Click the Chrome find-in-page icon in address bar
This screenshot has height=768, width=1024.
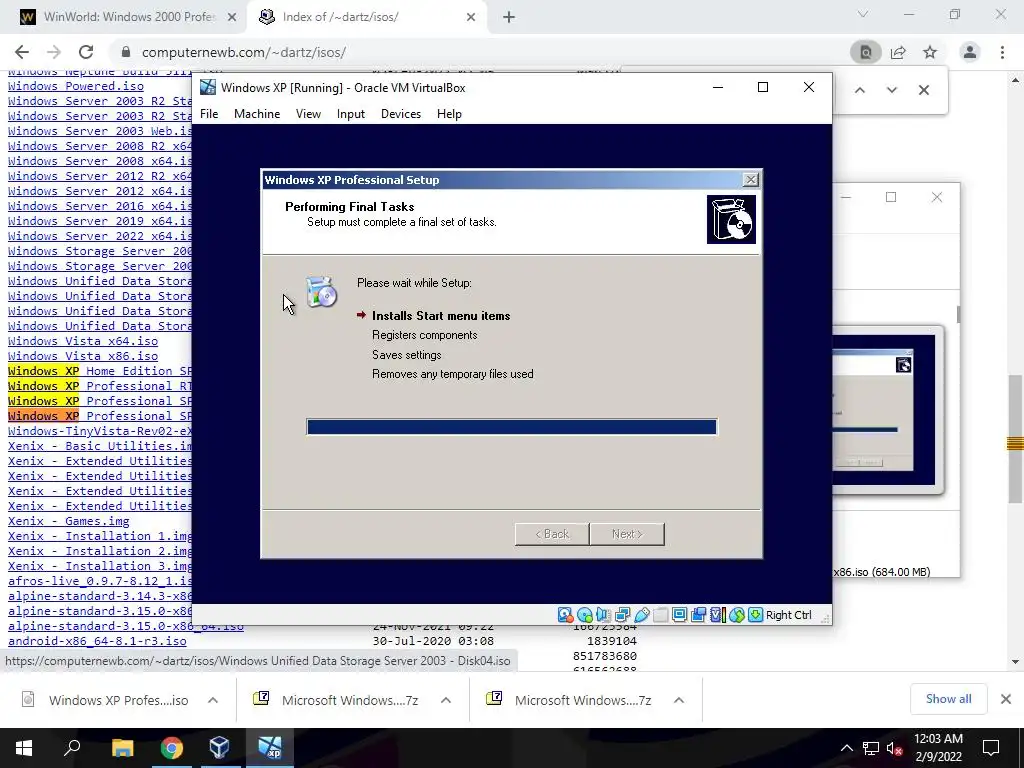click(865, 52)
